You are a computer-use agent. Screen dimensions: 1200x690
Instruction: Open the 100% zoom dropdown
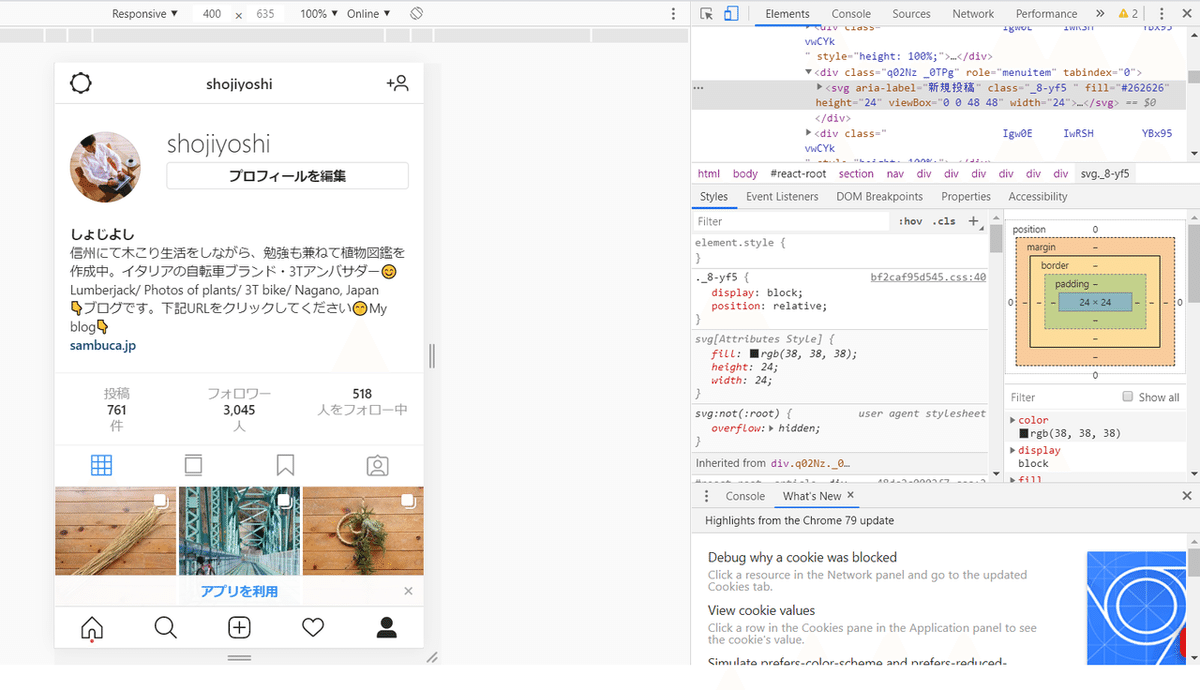[x=319, y=14]
